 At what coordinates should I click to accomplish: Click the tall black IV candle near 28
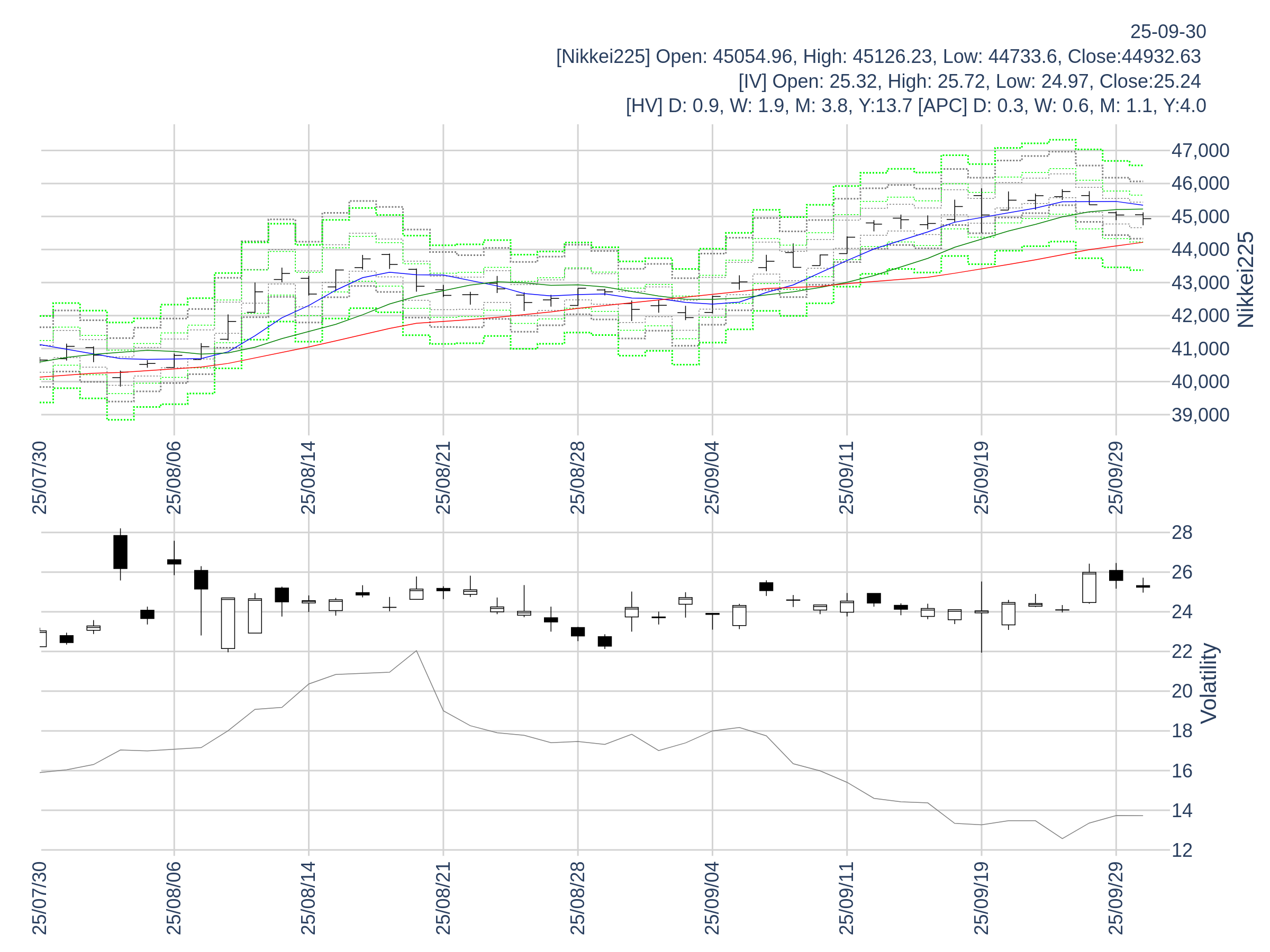click(120, 552)
